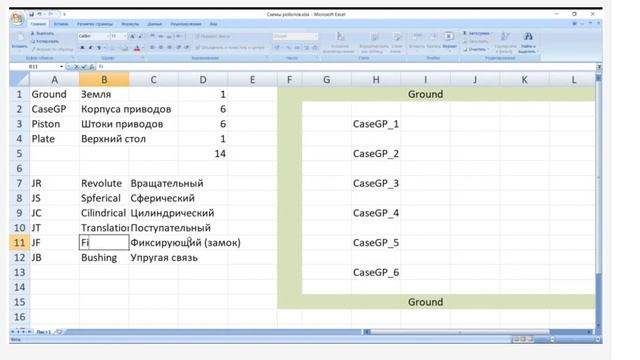Open the Рецензирование (Review) ribbon tab
Viewport: 640px width, 360px height.
186,24
